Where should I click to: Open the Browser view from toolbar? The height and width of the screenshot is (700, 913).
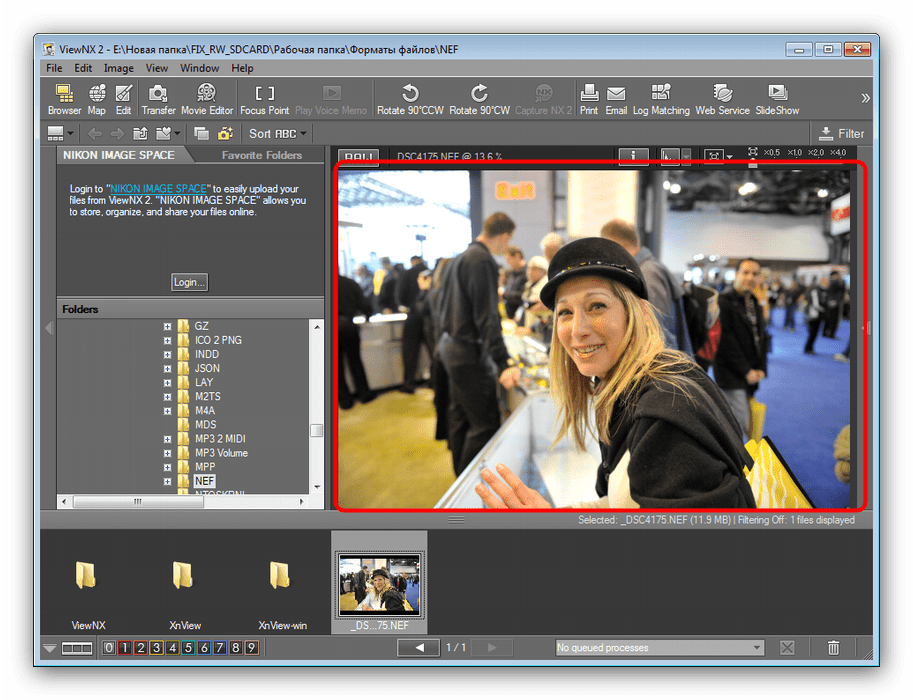[x=65, y=99]
